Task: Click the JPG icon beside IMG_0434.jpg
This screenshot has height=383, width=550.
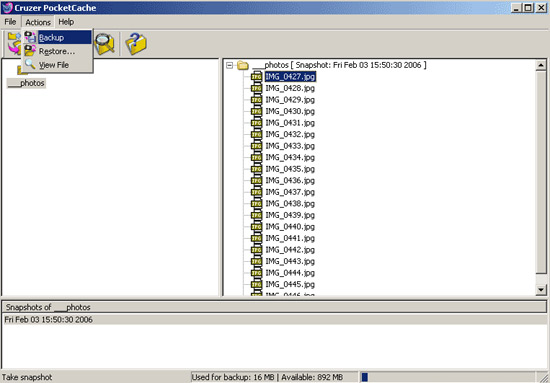Action: tap(256, 157)
